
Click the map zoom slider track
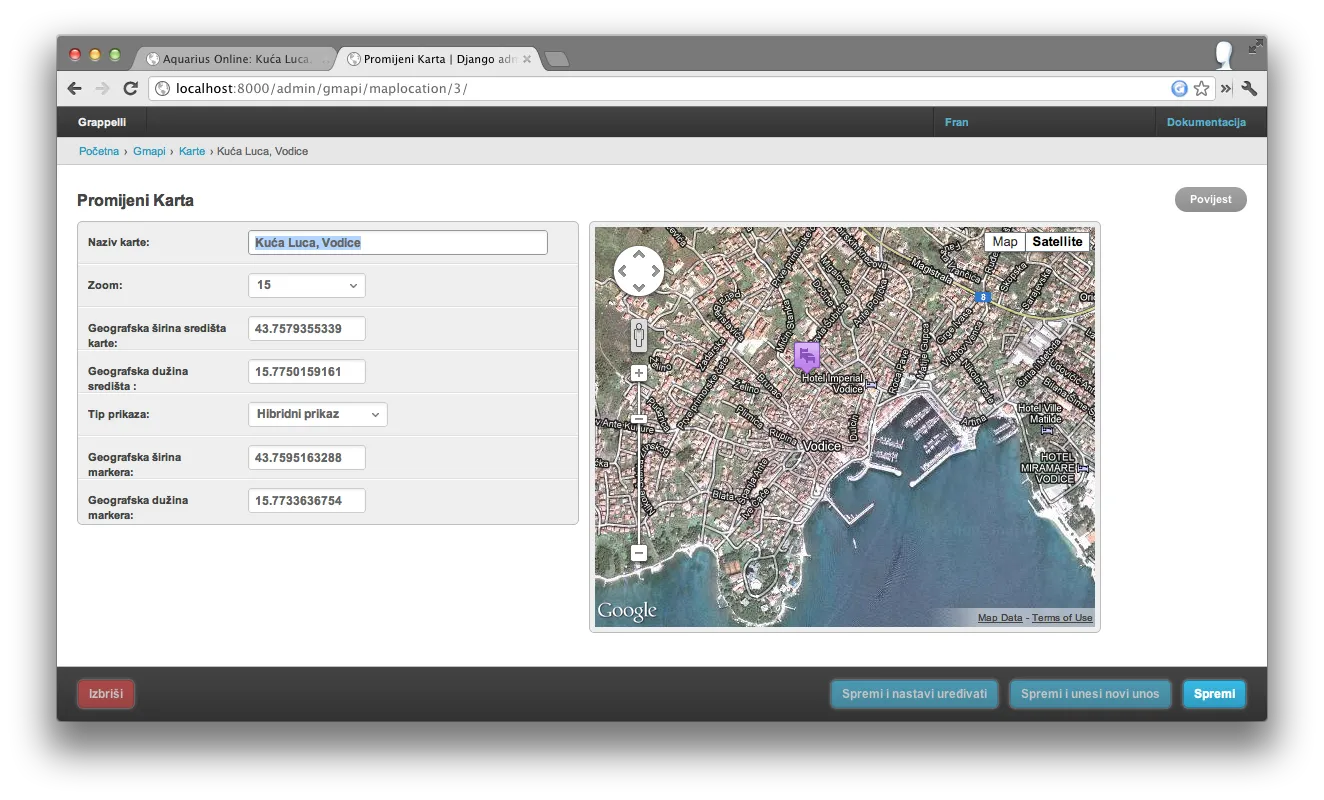[x=639, y=480]
